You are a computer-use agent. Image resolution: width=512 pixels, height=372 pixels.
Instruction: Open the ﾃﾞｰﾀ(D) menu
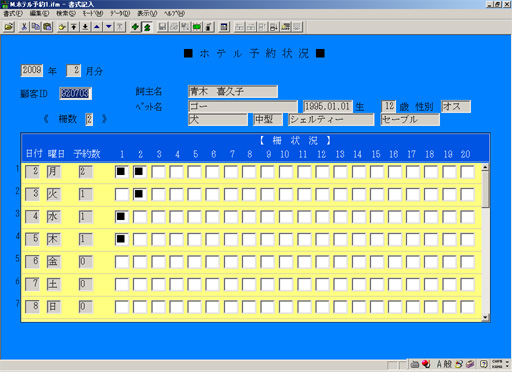pos(120,13)
